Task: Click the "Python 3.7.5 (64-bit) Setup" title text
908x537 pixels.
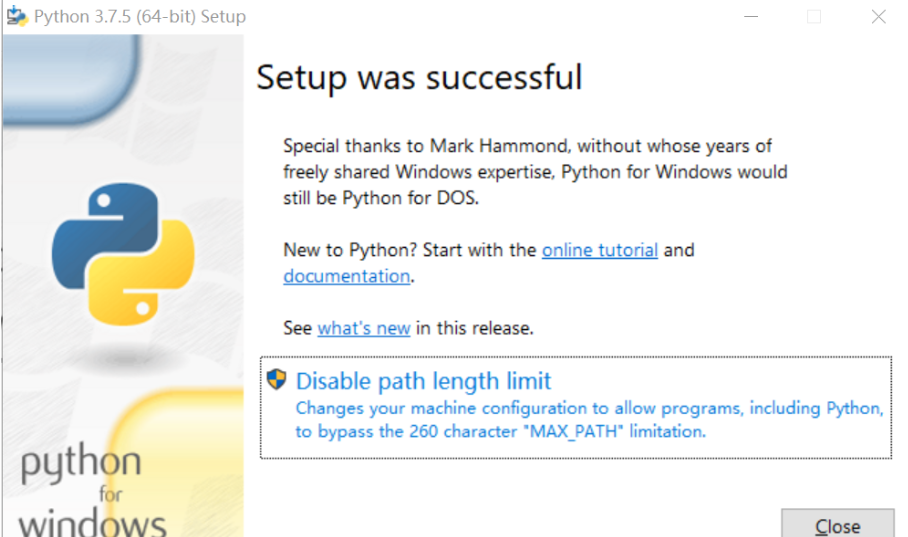Action: coord(140,17)
